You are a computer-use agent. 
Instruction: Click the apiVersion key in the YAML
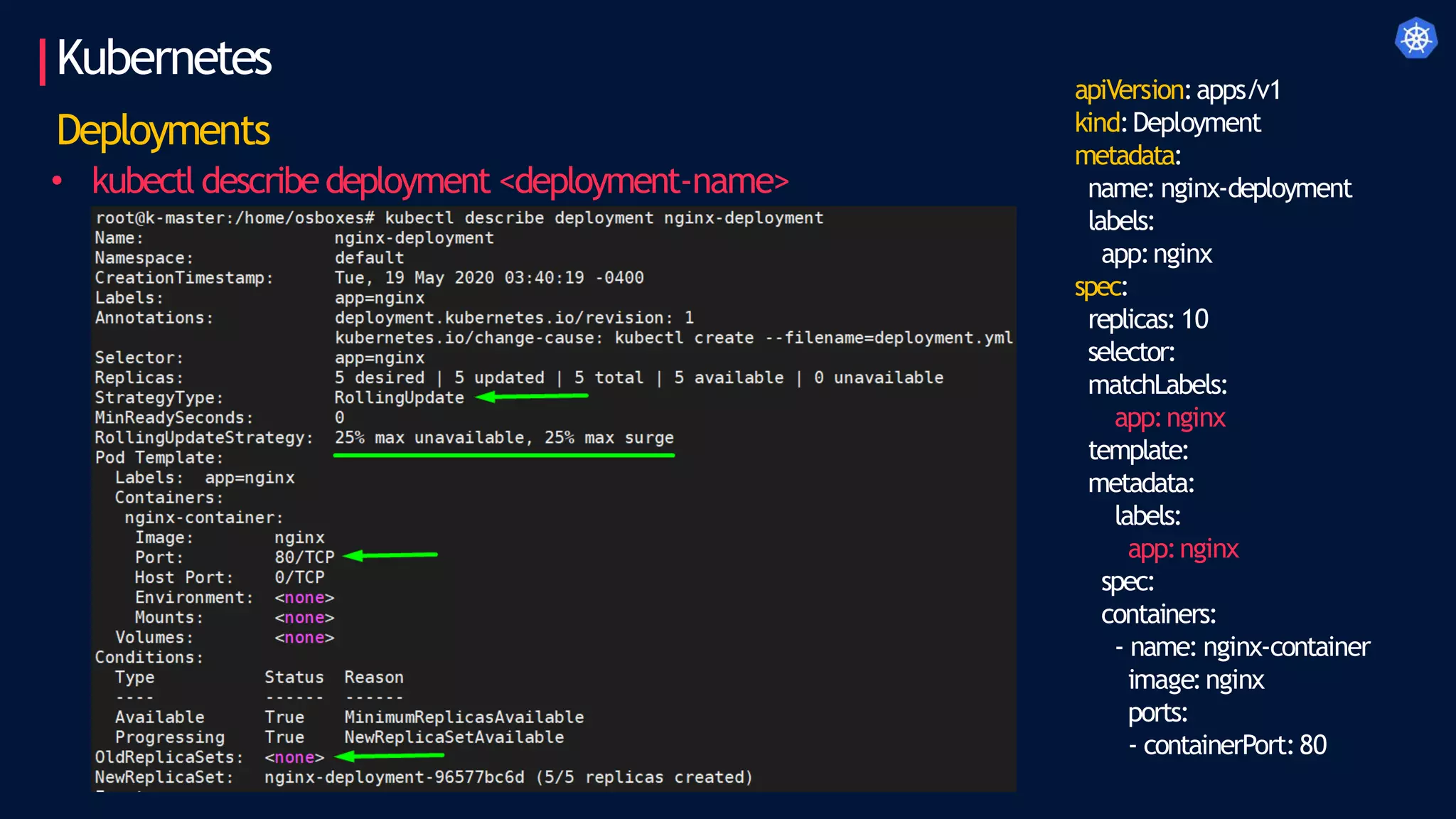point(1128,90)
